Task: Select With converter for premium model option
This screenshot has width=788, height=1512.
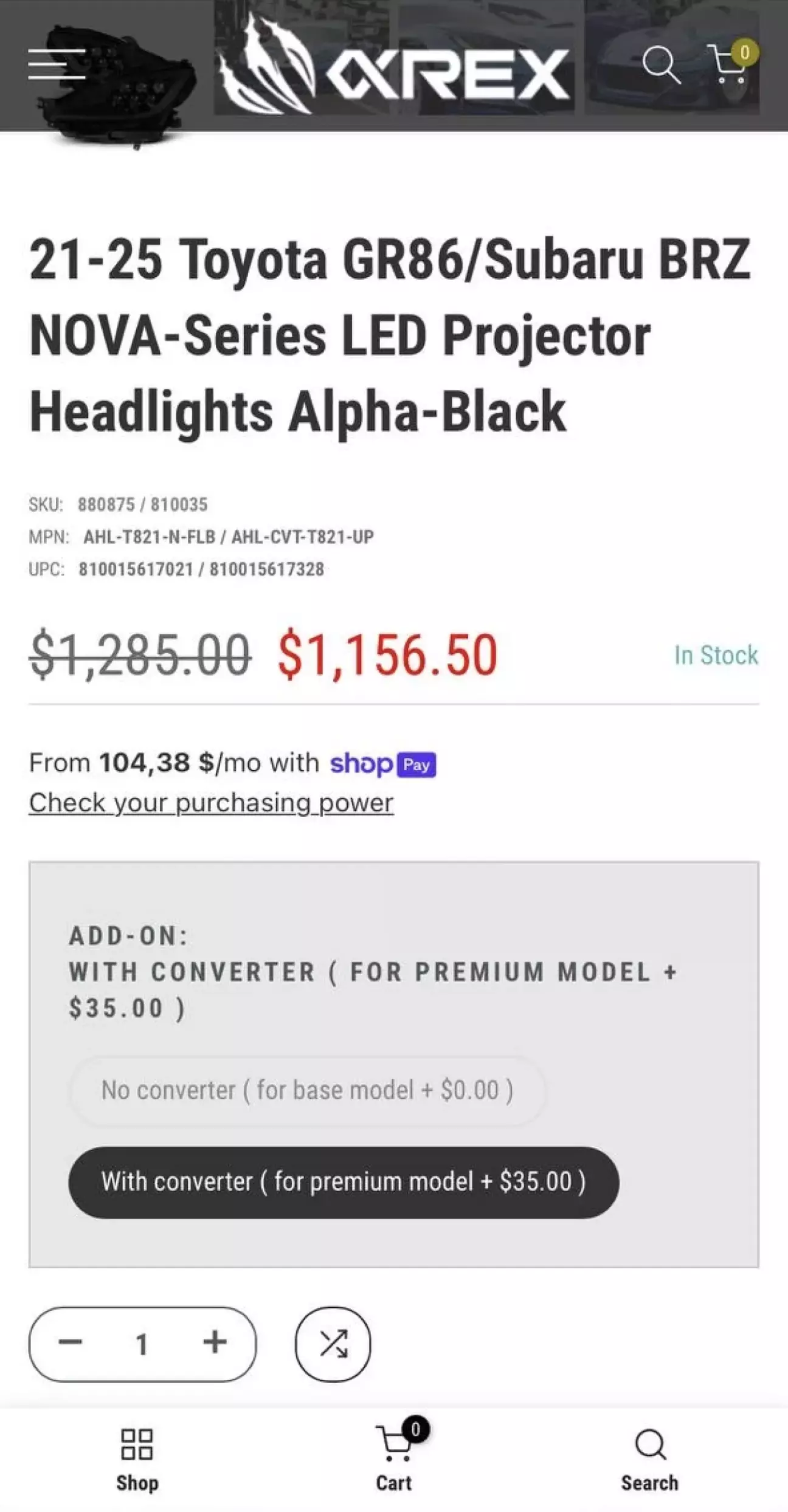Action: click(x=344, y=1183)
